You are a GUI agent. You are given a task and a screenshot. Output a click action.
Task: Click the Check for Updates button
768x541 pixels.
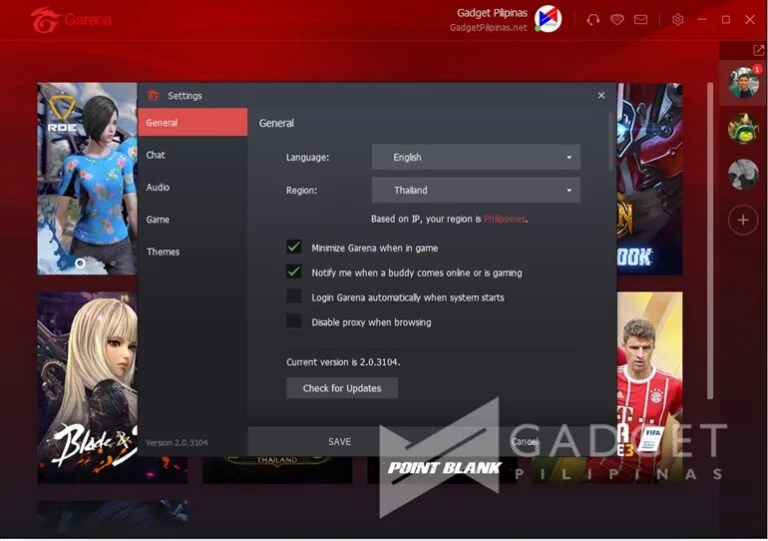coord(342,388)
